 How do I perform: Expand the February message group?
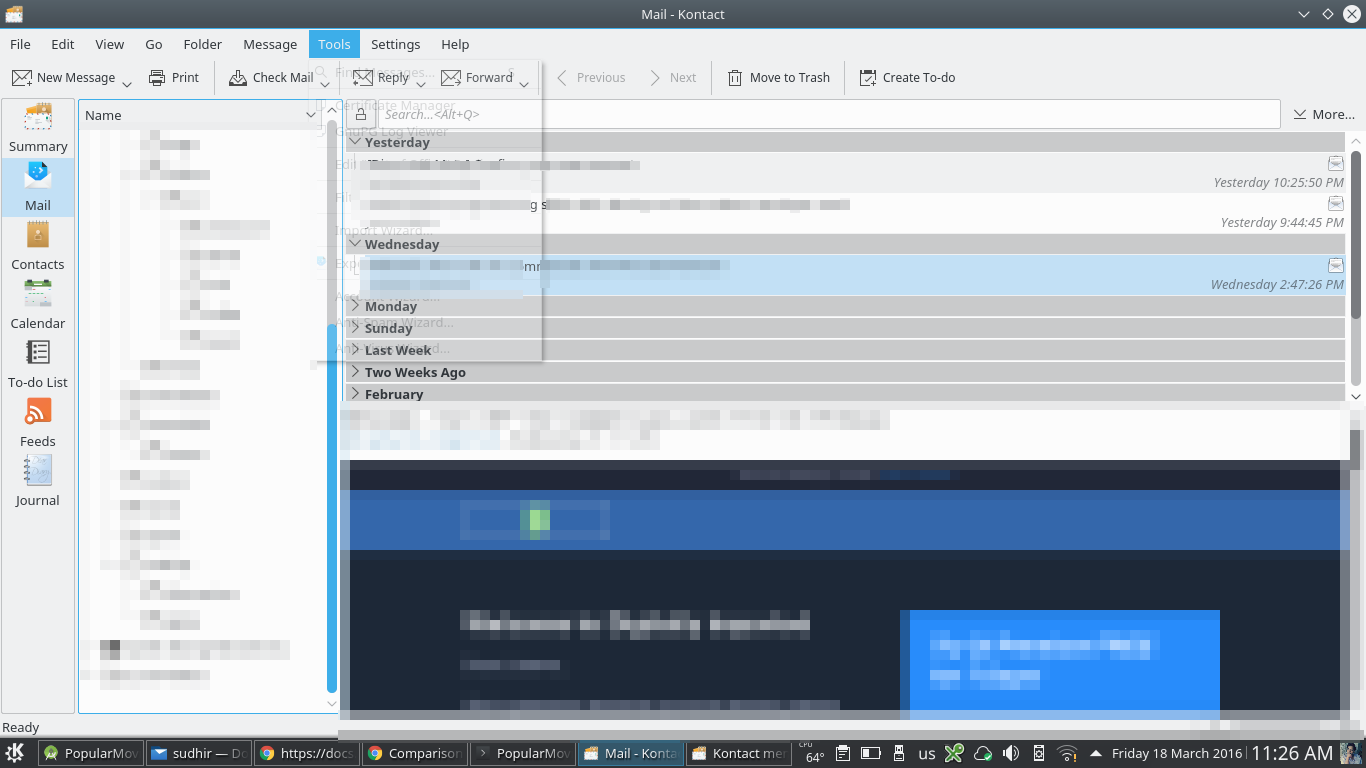(x=354, y=394)
